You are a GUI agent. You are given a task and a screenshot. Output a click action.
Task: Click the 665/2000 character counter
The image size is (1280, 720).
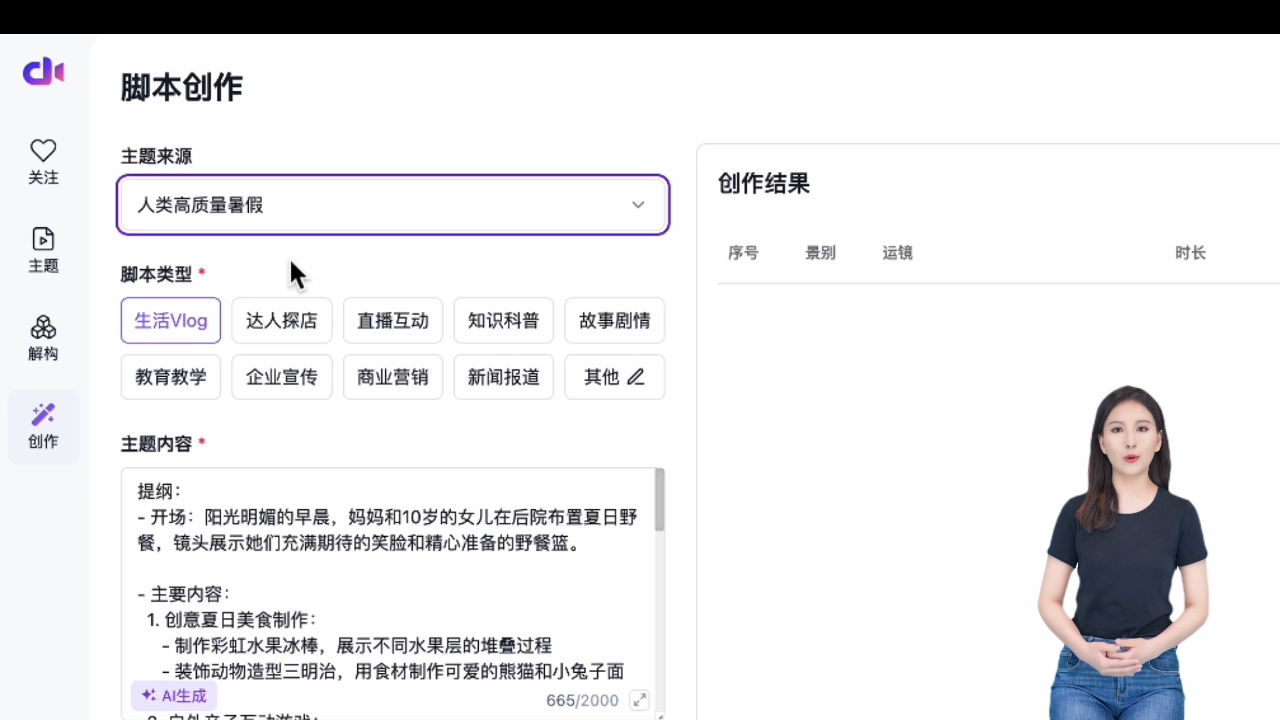pos(582,701)
